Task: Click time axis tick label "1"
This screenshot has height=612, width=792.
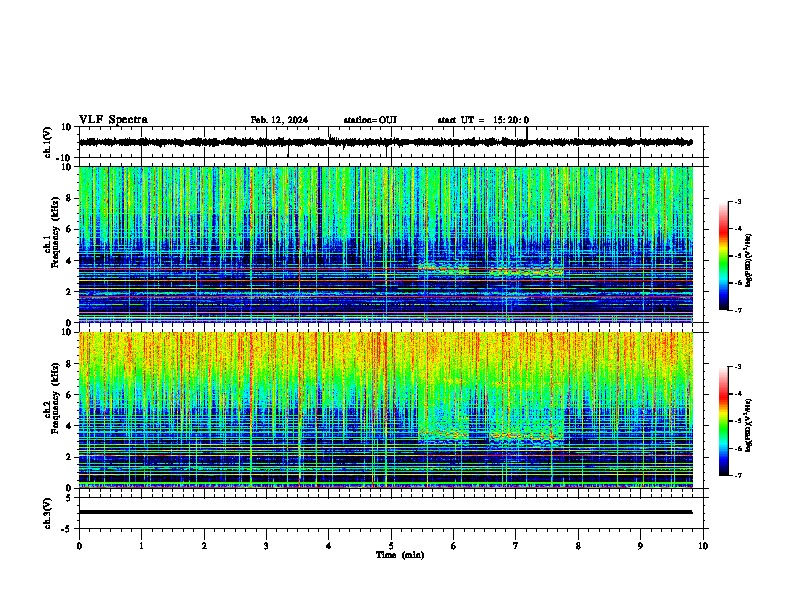Action: [x=141, y=546]
